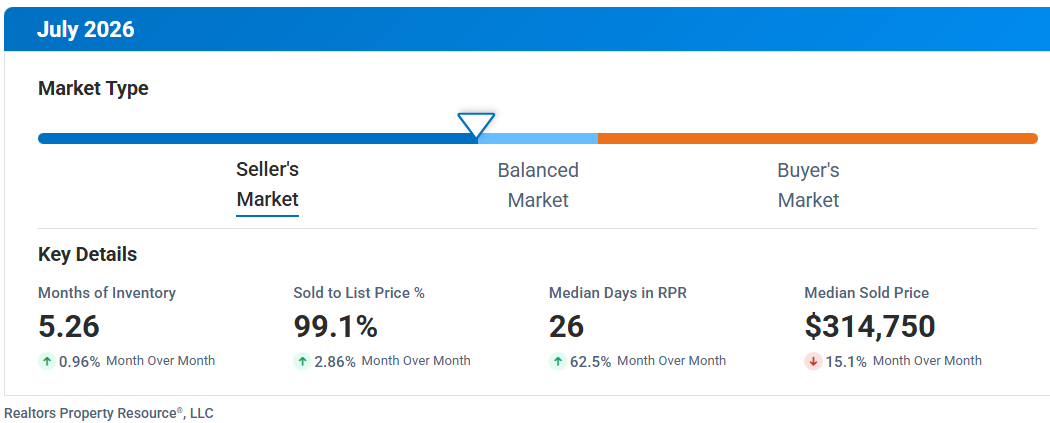
Task: Click the dark blue seller's segment of bar
Action: tap(257, 139)
